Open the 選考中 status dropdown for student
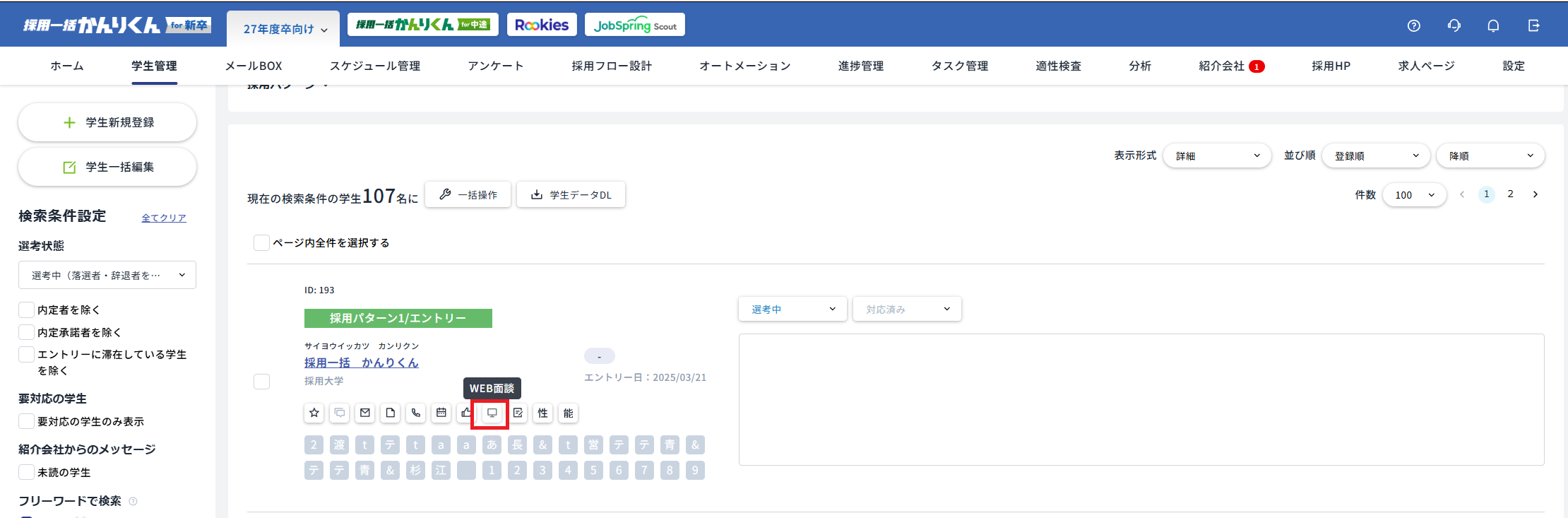The image size is (1568, 518). pos(792,309)
